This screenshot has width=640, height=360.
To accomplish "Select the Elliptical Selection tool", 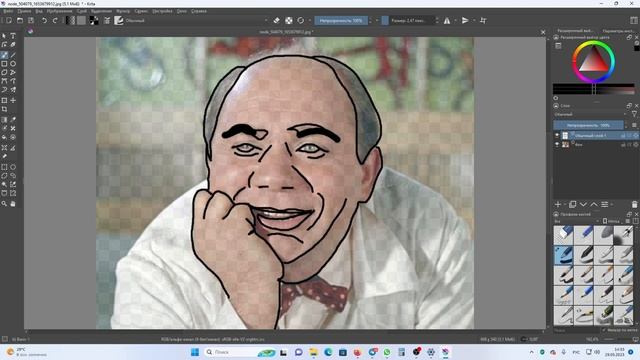I will [13, 167].
